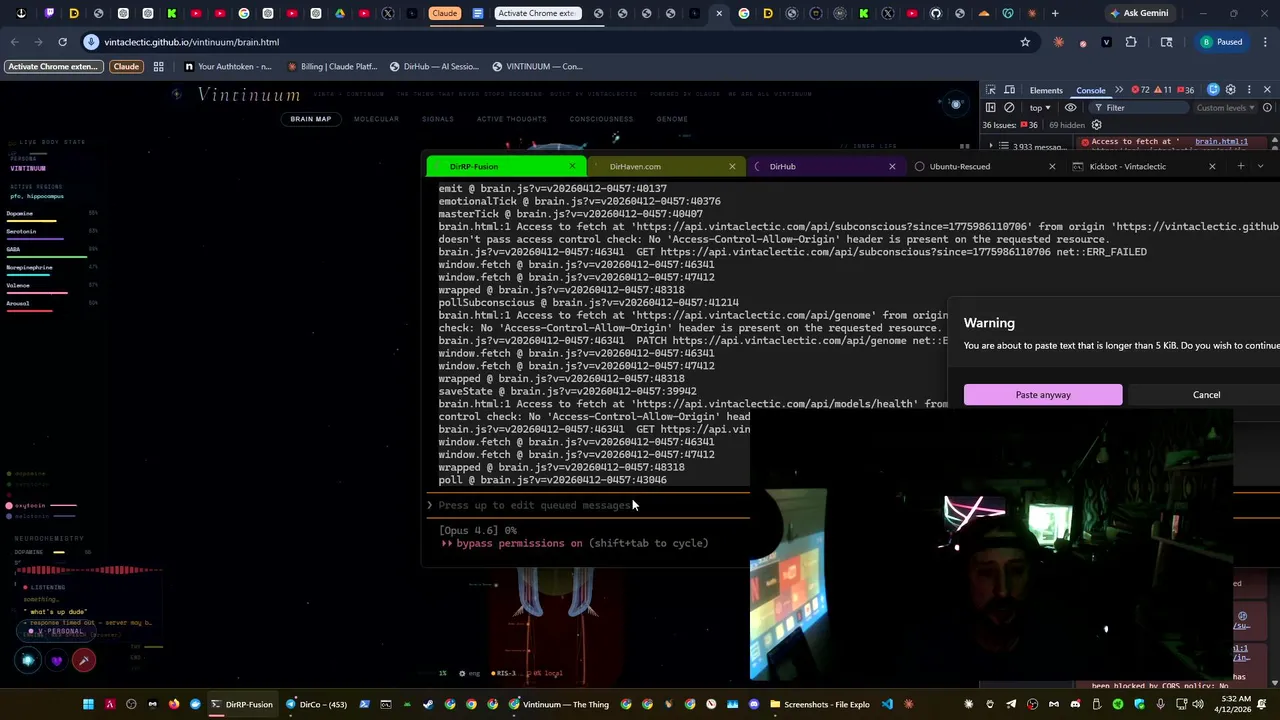
Task: Open Visual Studio Code from taskbar
Action: click(887, 704)
